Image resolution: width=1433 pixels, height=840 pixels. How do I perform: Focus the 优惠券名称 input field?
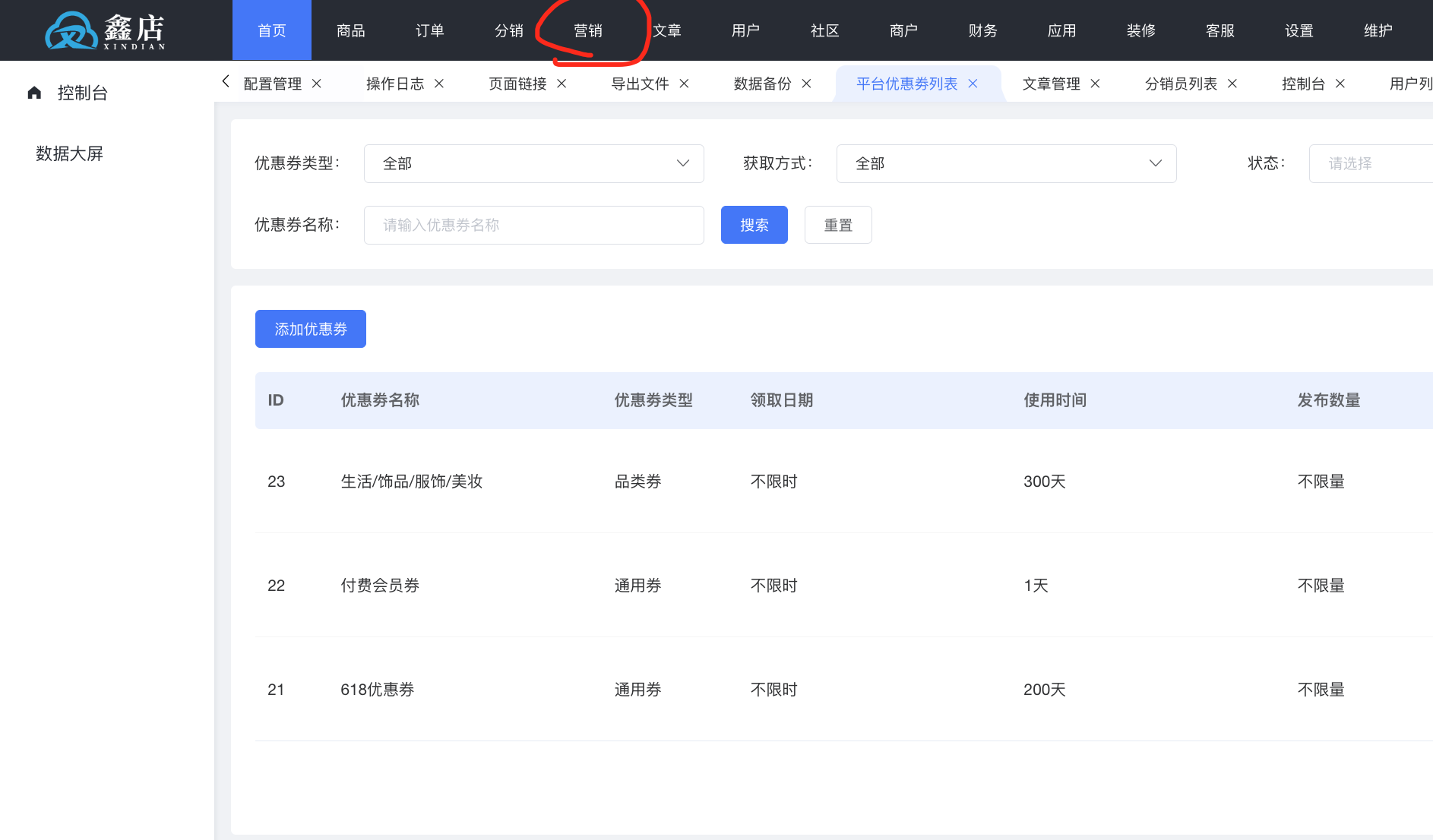534,225
